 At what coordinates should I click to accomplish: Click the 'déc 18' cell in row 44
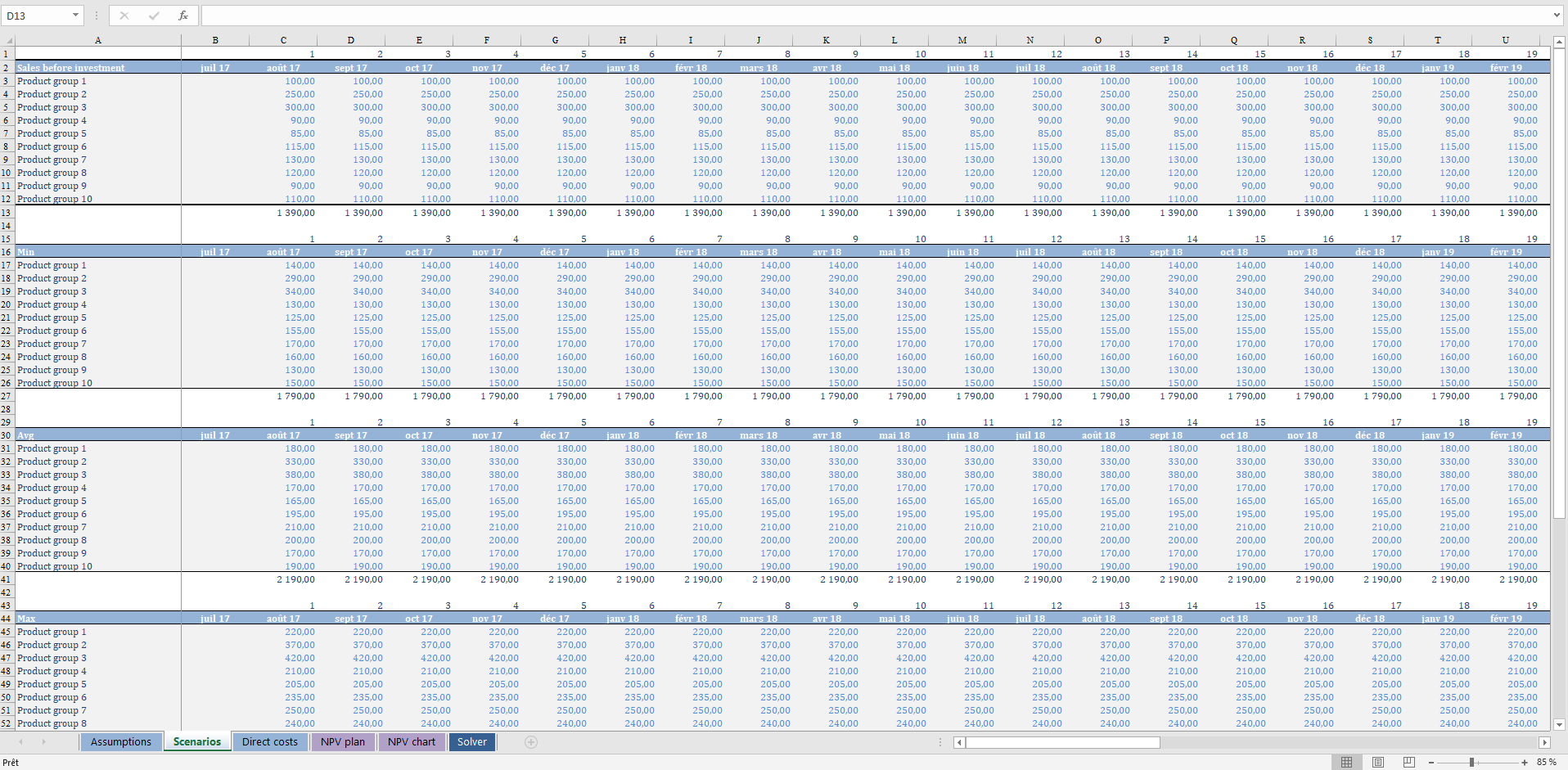[1370, 619]
